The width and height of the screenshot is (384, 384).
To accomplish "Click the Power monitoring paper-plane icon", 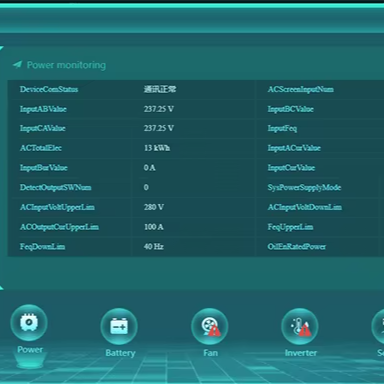I will [x=17, y=64].
